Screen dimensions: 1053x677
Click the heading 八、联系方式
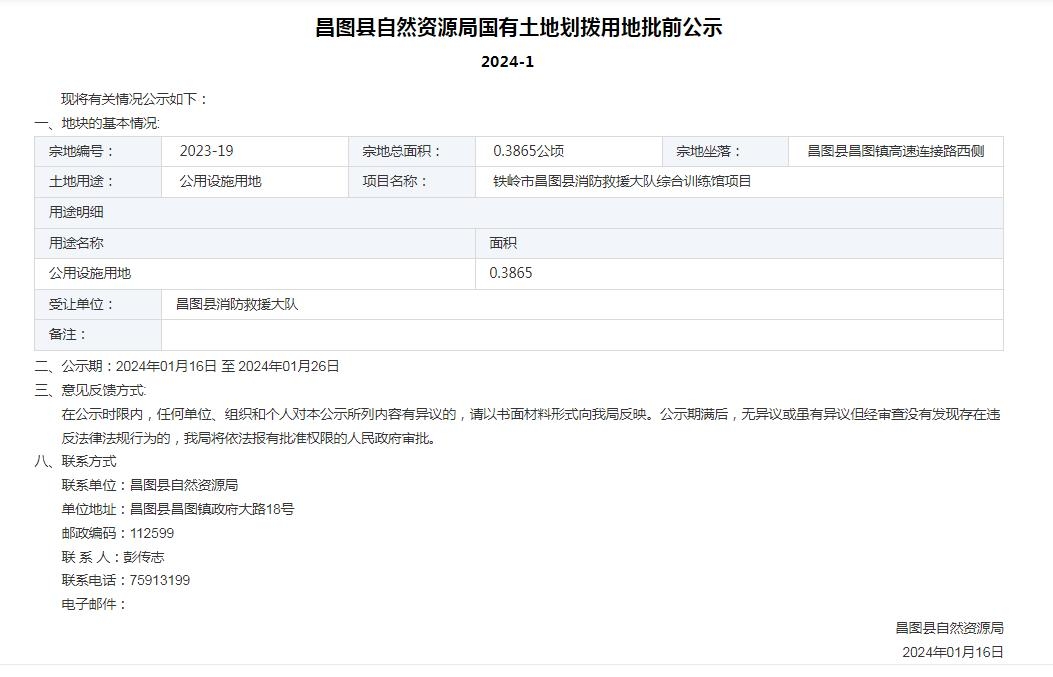(75, 461)
